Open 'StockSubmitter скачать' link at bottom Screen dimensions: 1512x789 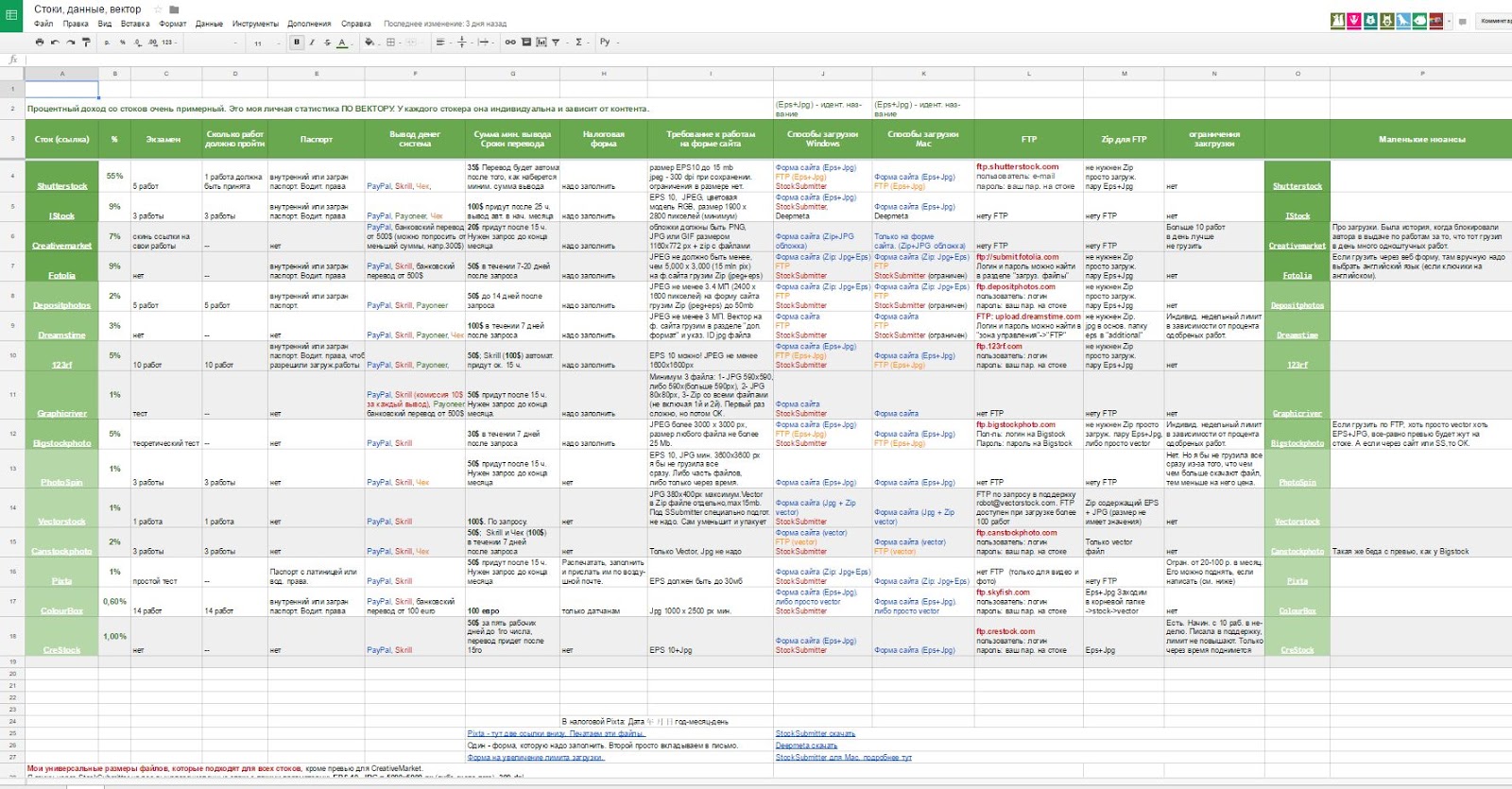pyautogui.click(x=816, y=733)
